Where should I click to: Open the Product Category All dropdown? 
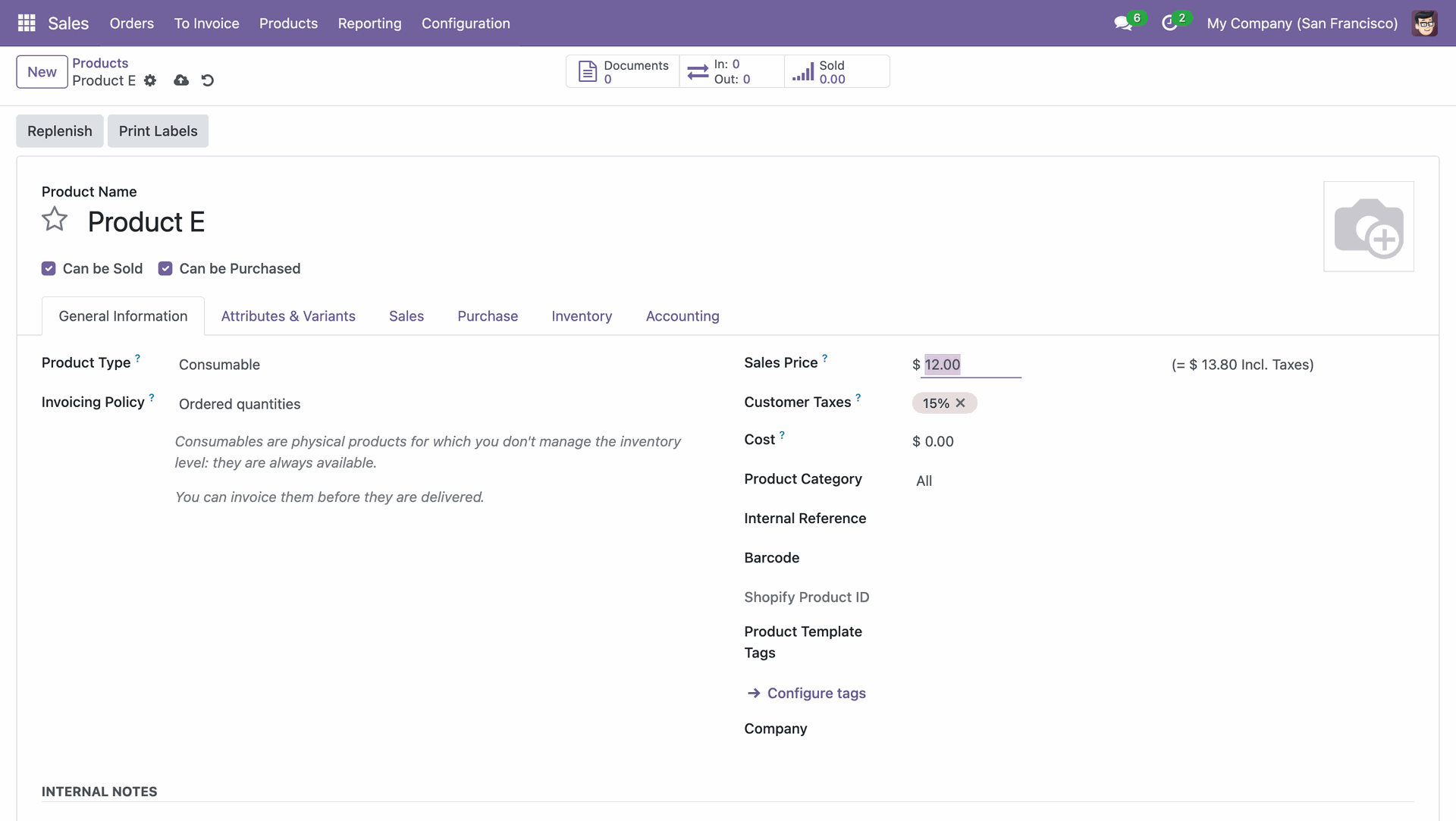[924, 481]
